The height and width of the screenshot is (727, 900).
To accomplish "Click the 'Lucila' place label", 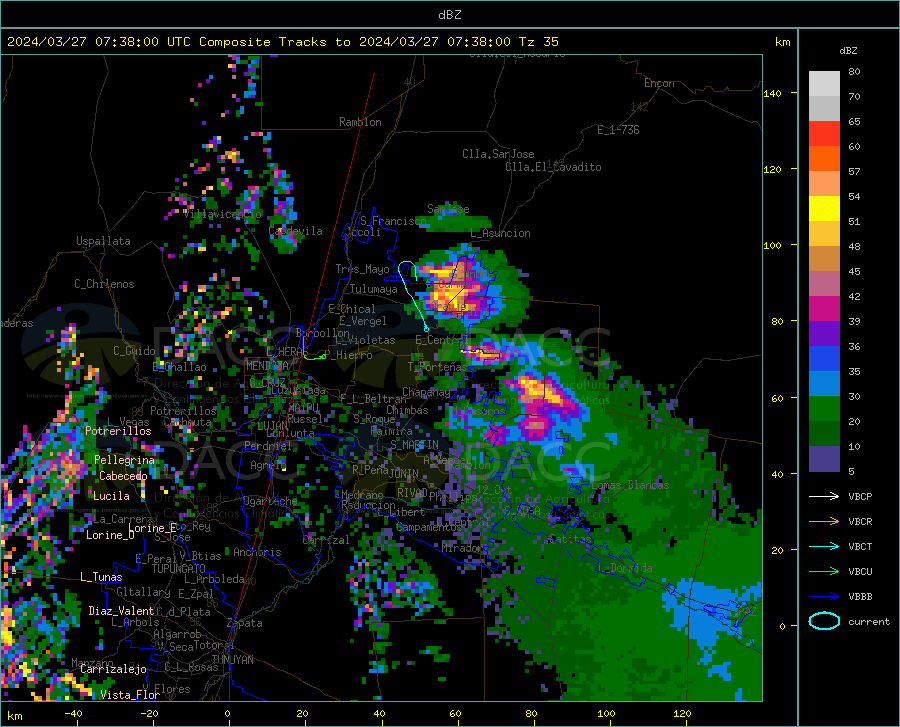I will coord(111,496).
